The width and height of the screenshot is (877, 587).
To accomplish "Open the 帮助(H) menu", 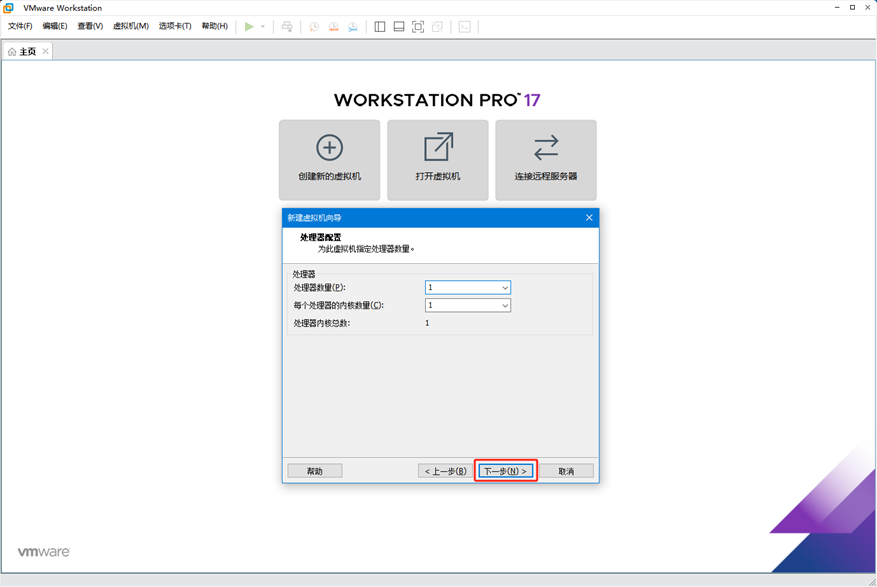I will tap(215, 26).
